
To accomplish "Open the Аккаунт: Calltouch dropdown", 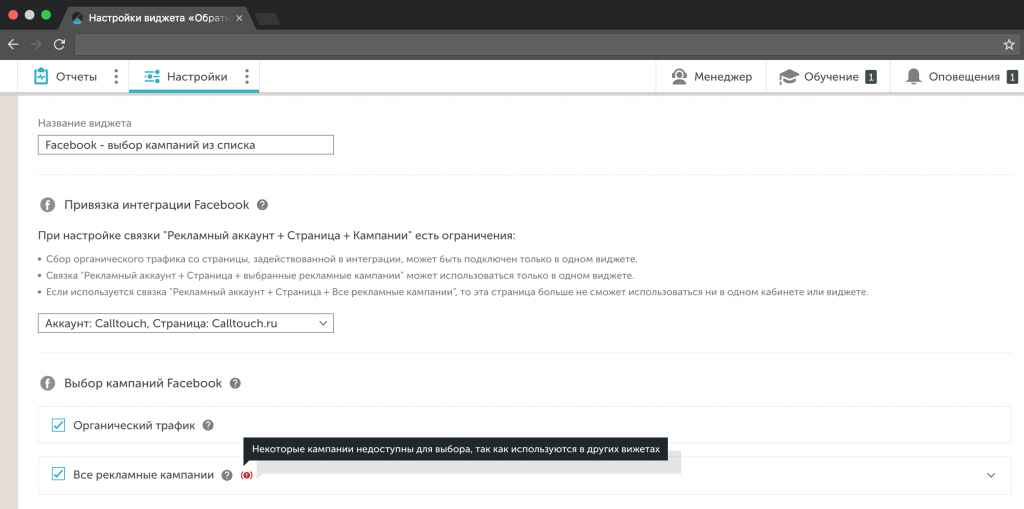I will point(185,323).
